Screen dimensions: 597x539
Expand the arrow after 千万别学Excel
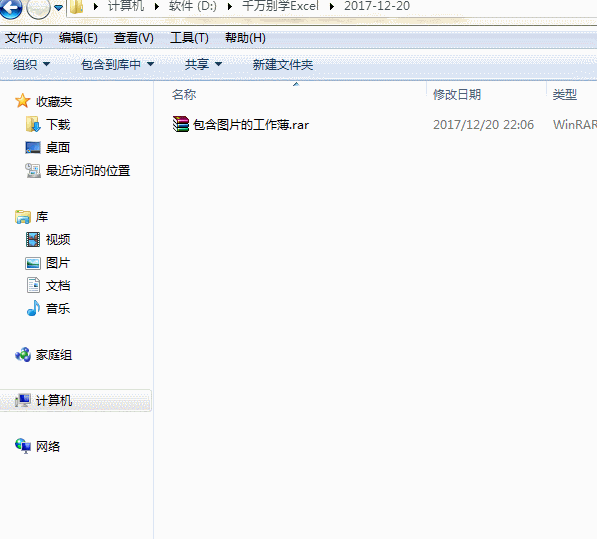click(x=332, y=6)
